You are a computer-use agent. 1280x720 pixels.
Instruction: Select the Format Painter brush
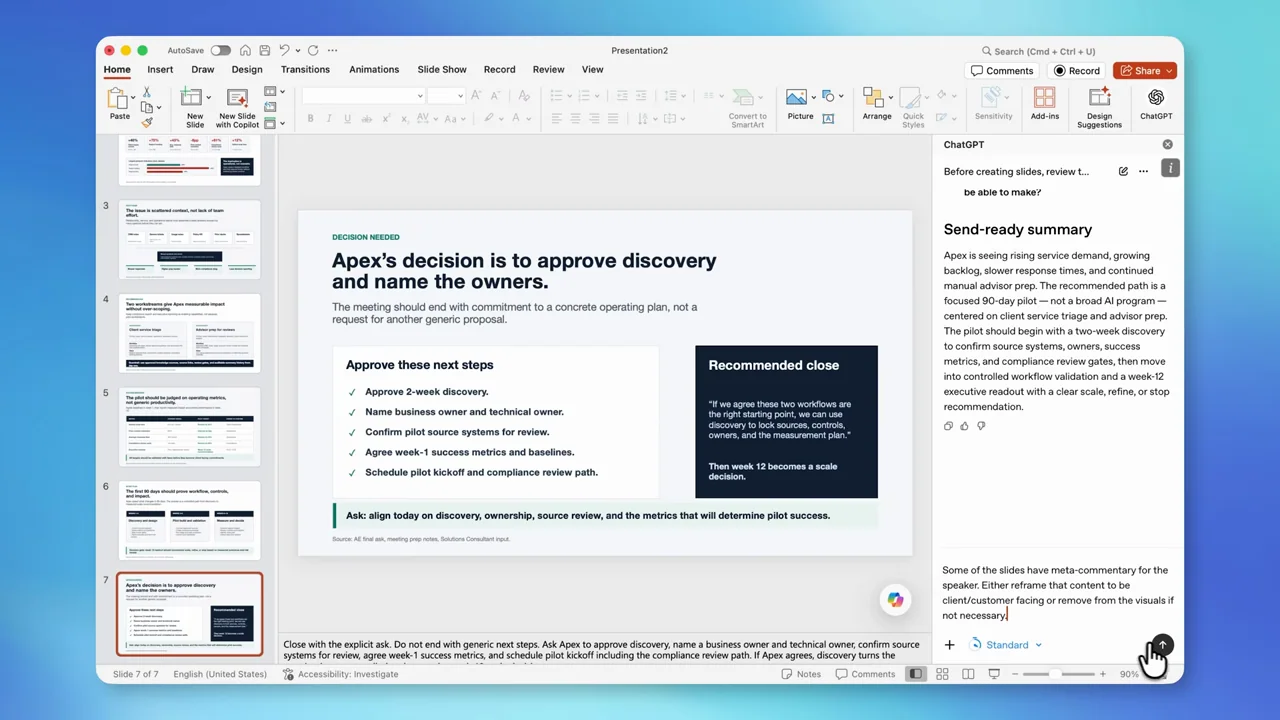pos(146,122)
